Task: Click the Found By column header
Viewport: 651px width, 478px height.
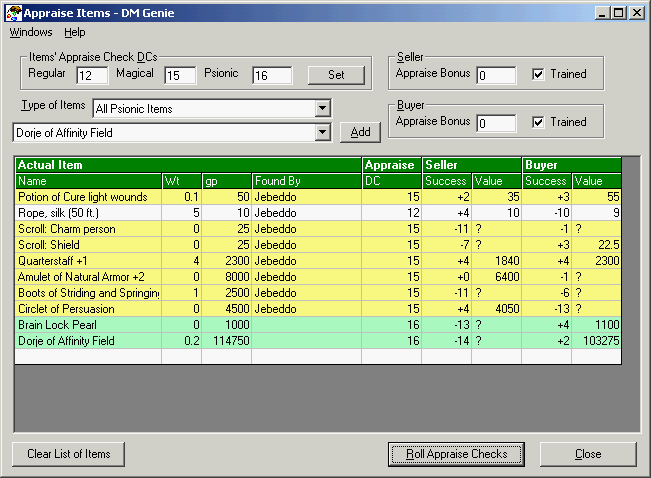Action: 306,181
